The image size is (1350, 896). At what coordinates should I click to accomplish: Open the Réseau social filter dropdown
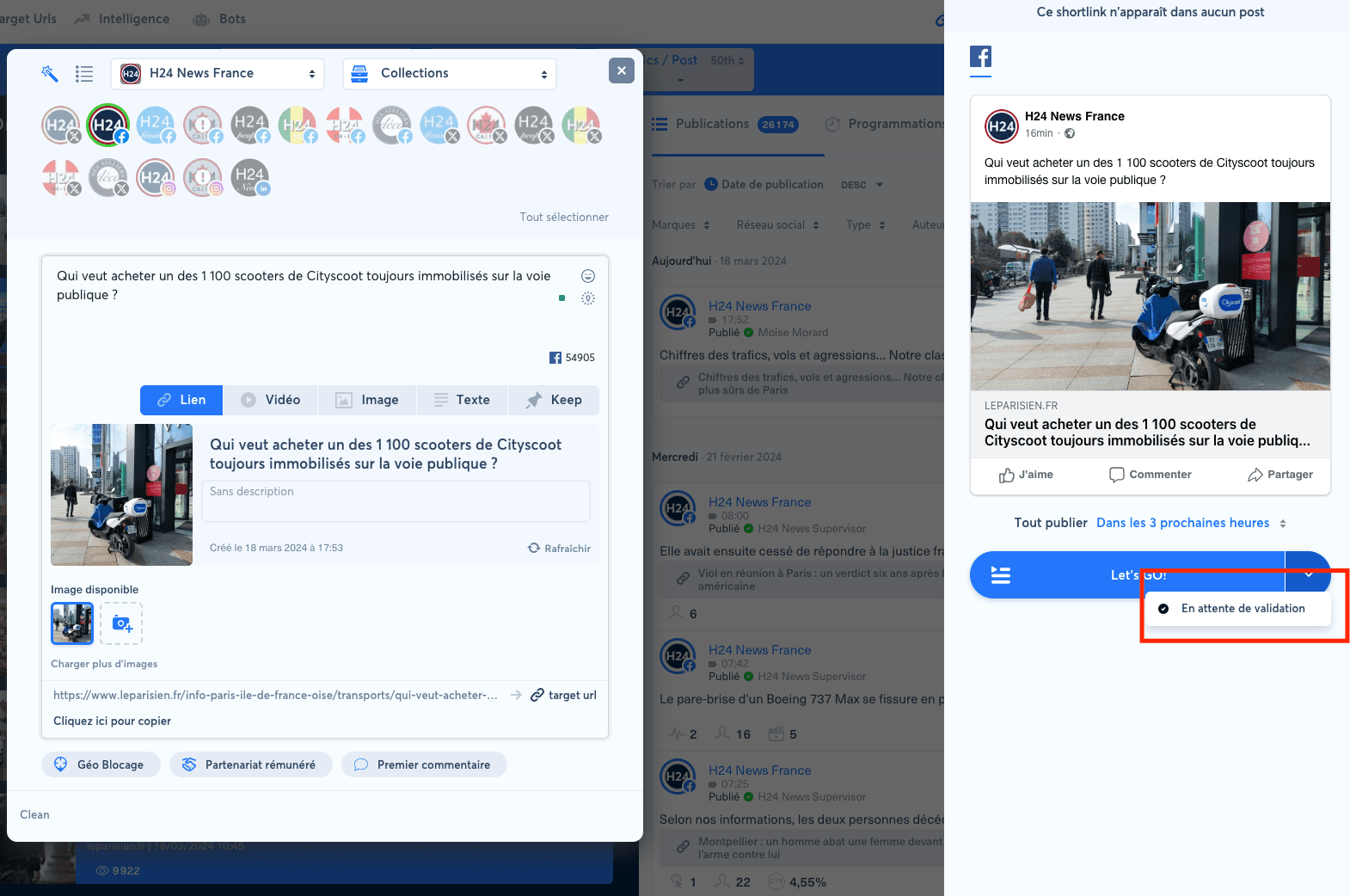pyautogui.click(x=778, y=225)
